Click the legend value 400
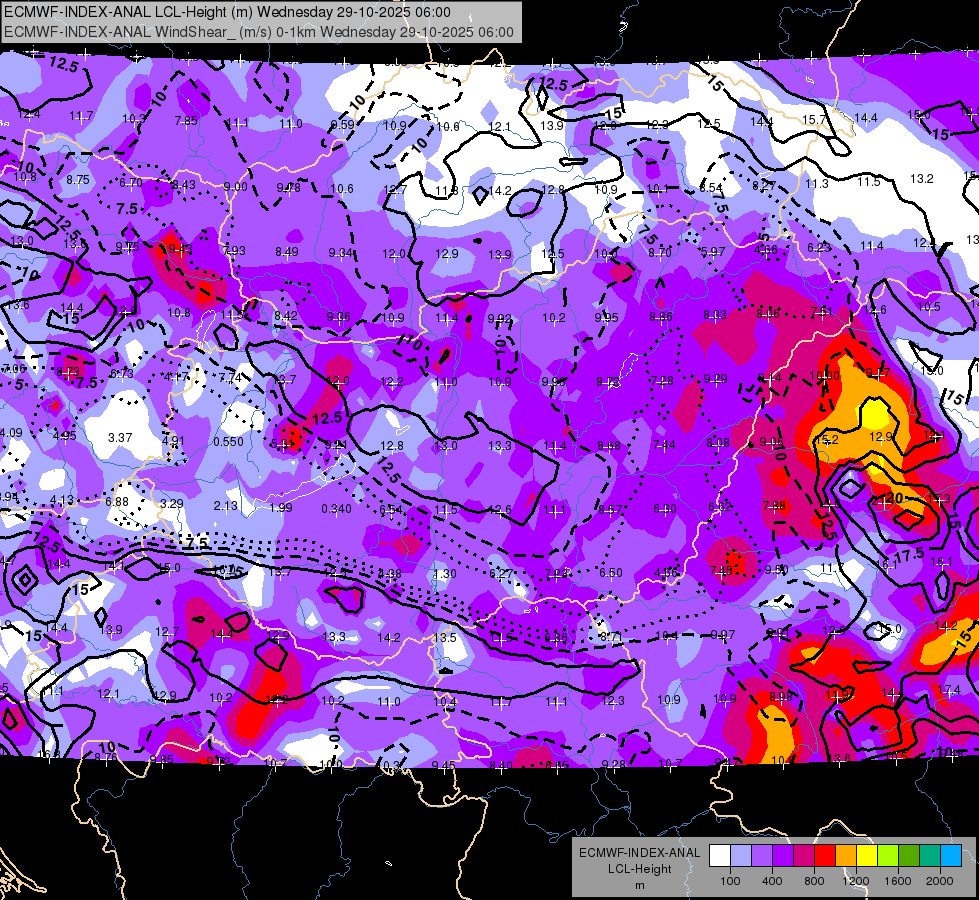This screenshot has width=979, height=900. click(772, 881)
